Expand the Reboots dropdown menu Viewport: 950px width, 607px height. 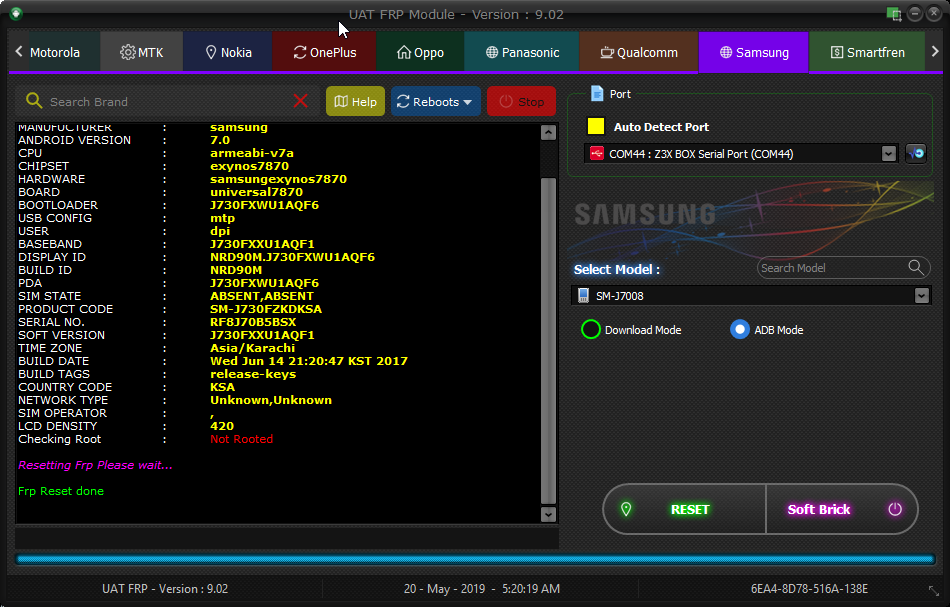click(436, 101)
